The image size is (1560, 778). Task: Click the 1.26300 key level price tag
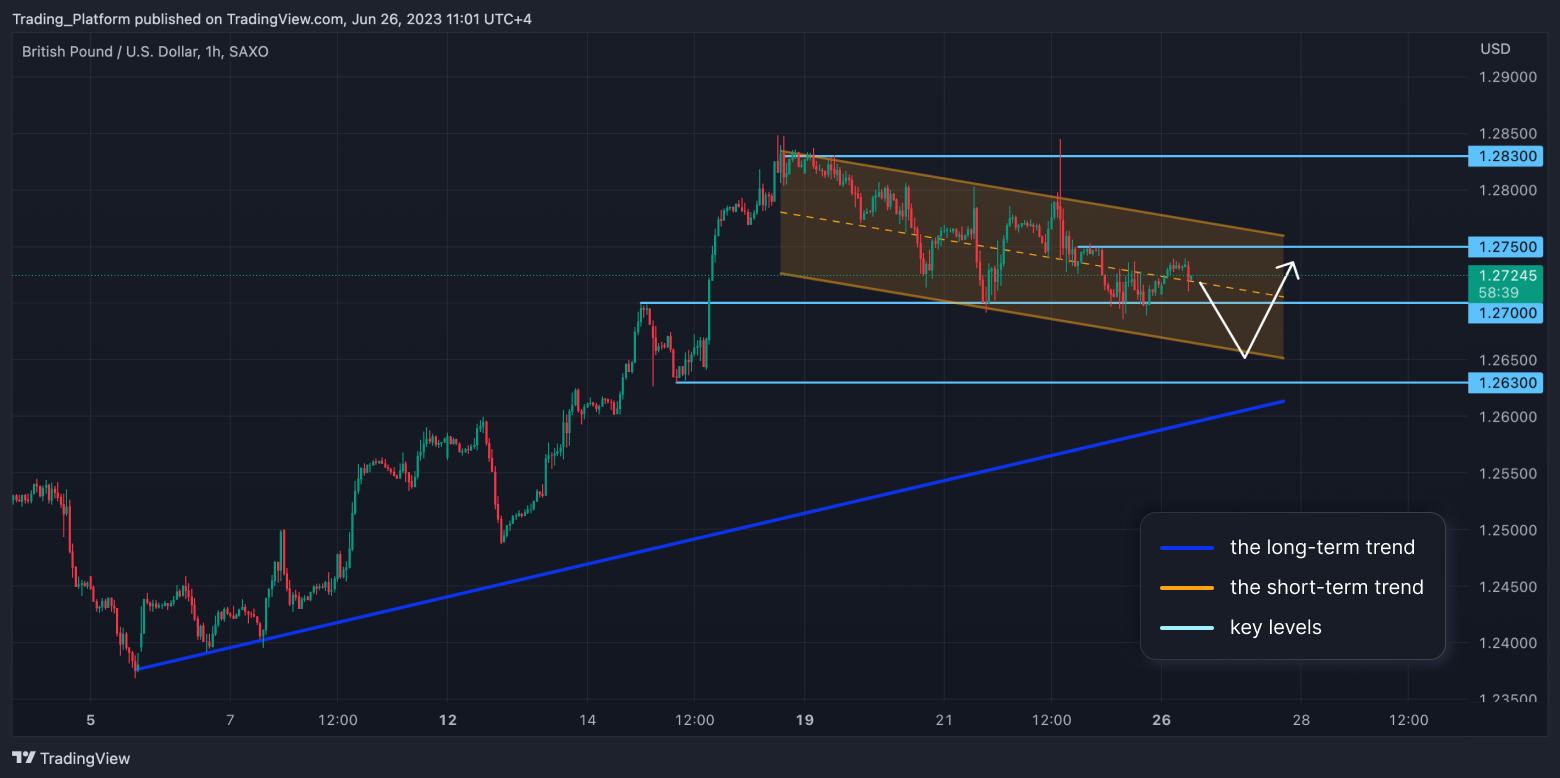(1506, 382)
